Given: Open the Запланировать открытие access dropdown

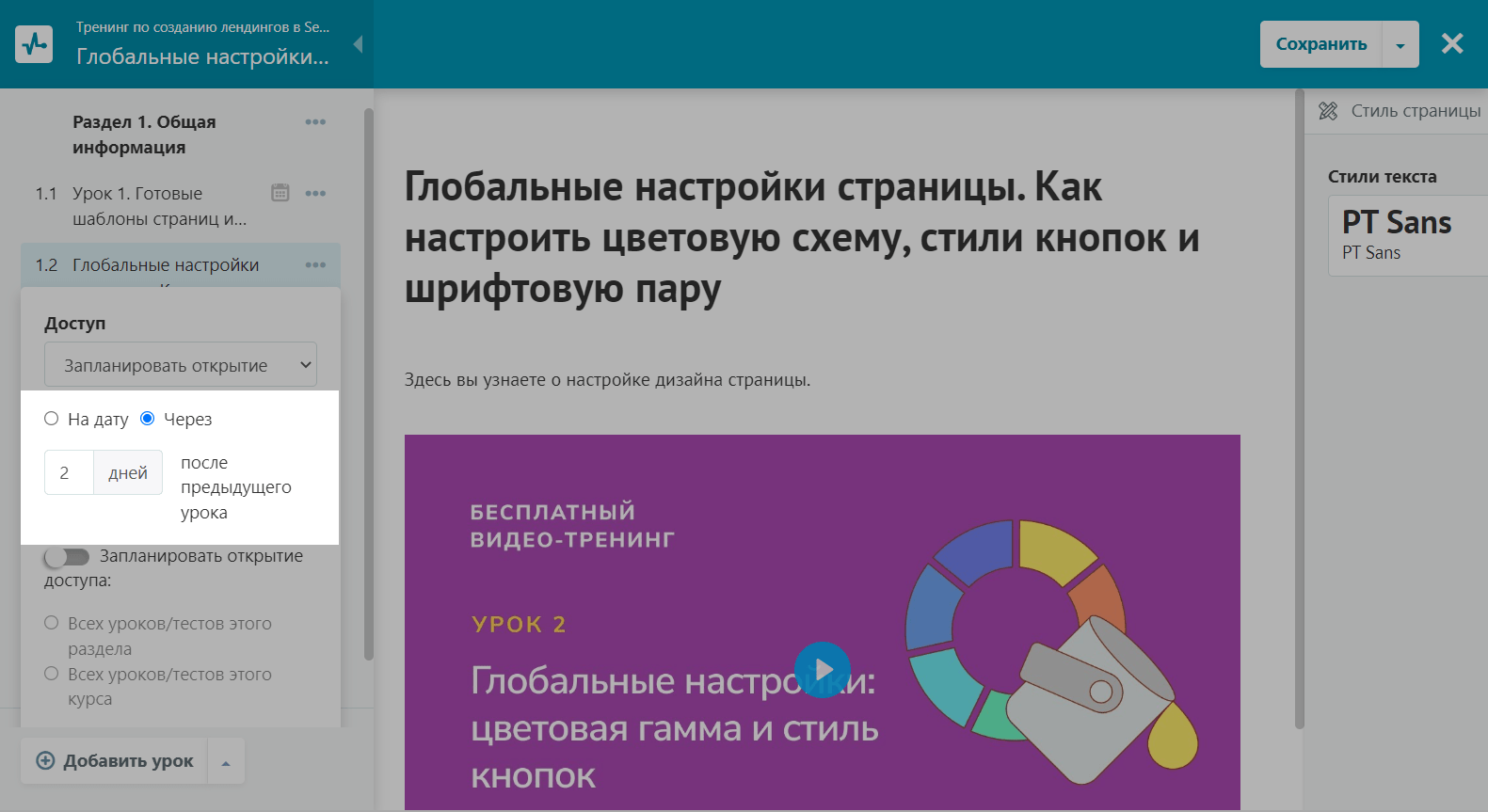Looking at the screenshot, I should point(181,365).
